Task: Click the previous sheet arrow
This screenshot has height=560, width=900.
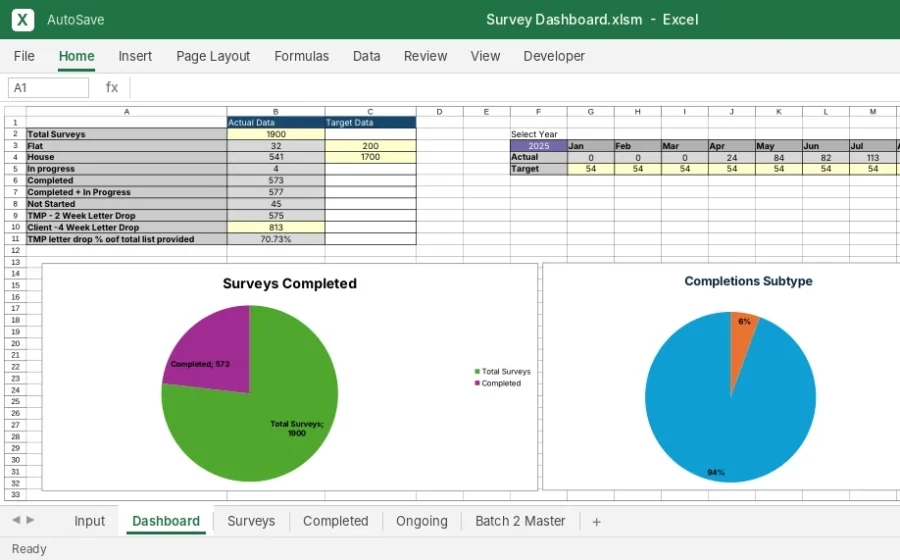Action: point(16,520)
